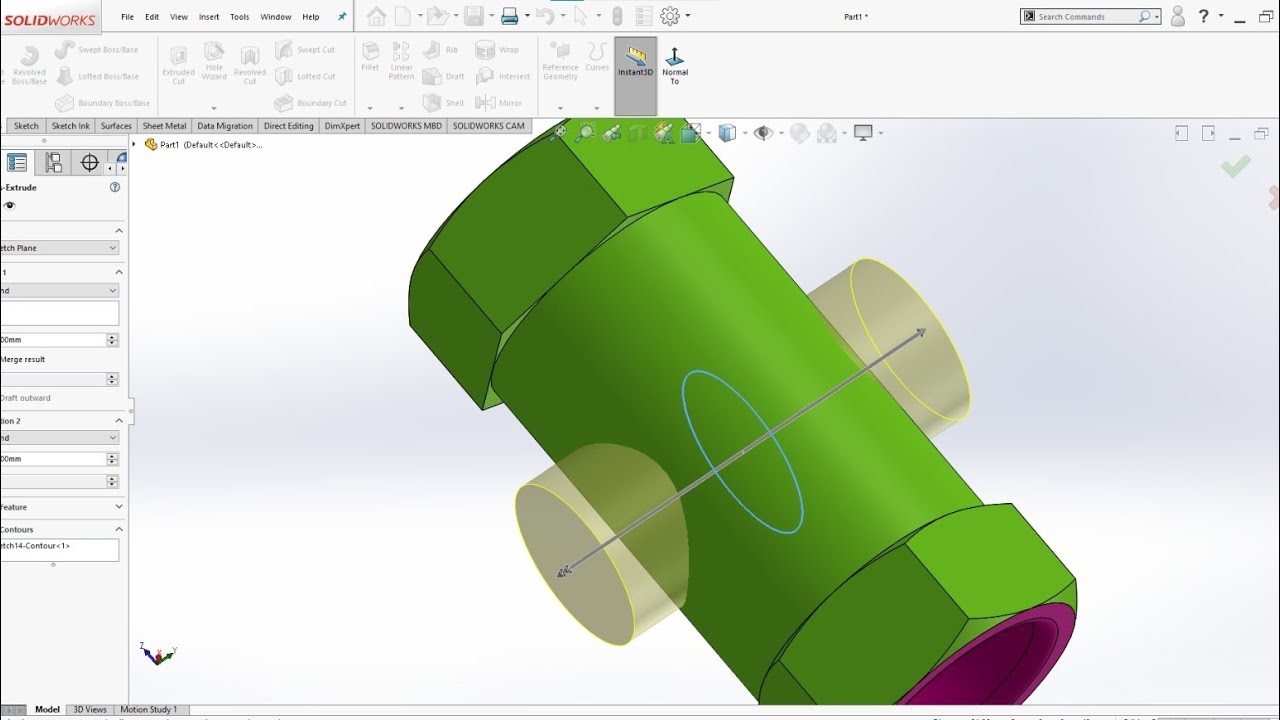Open the DimXpertManager crosshair tab
The height and width of the screenshot is (720, 1280).
click(x=90, y=163)
